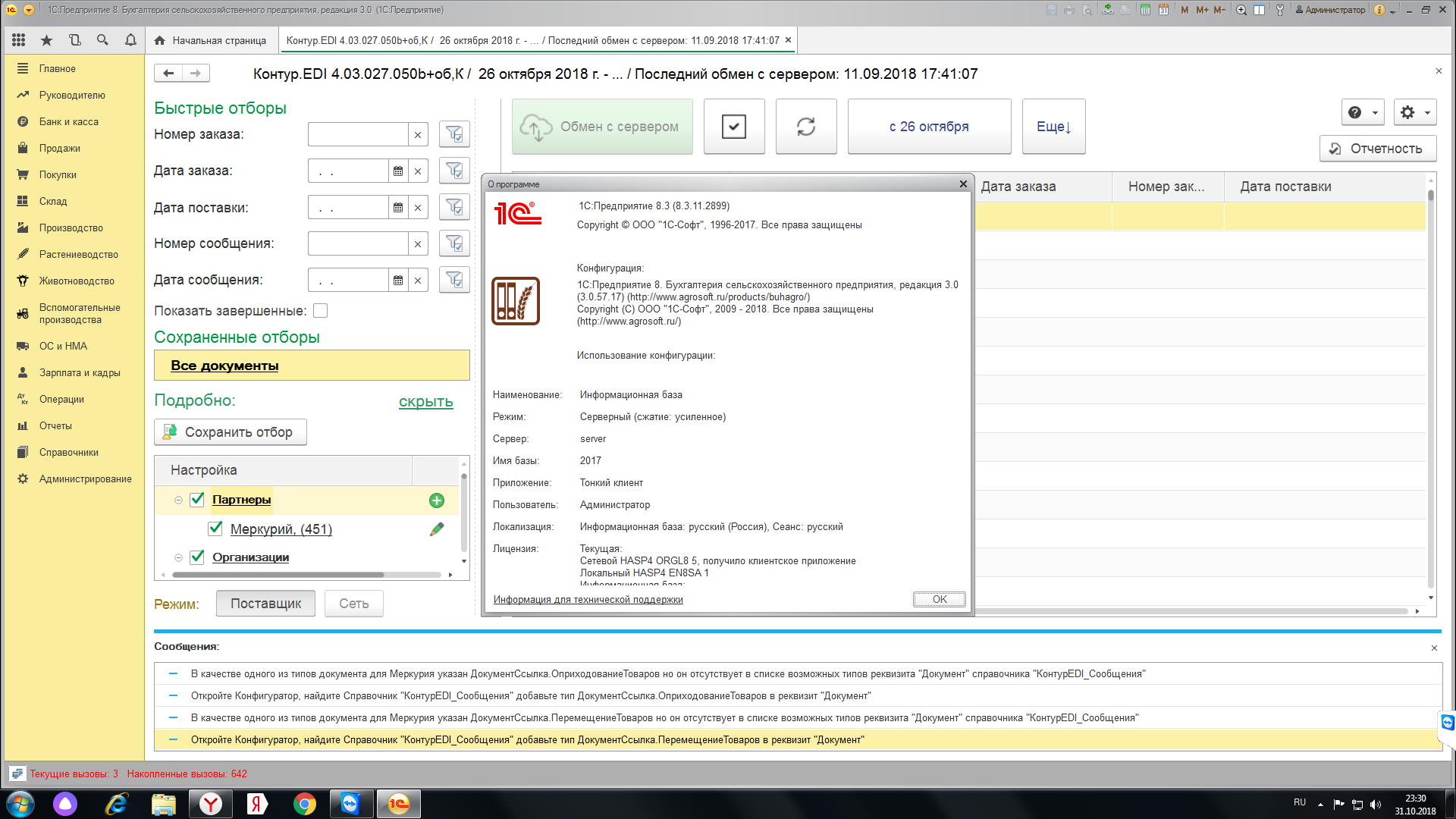Open the main menu arrow in the title bar
The height and width of the screenshot is (819, 1456).
pos(29,10)
